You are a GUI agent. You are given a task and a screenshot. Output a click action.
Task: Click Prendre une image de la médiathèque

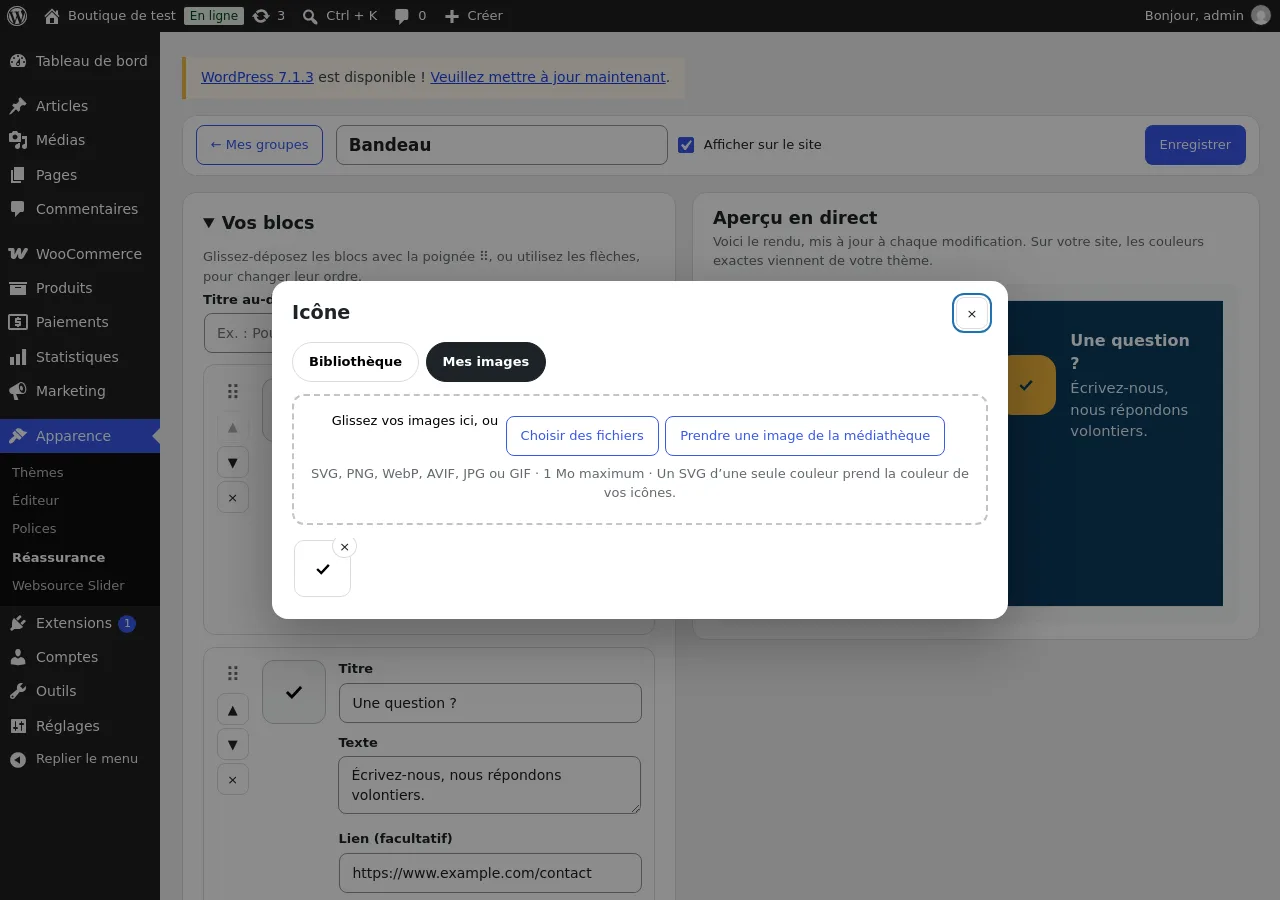805,436
